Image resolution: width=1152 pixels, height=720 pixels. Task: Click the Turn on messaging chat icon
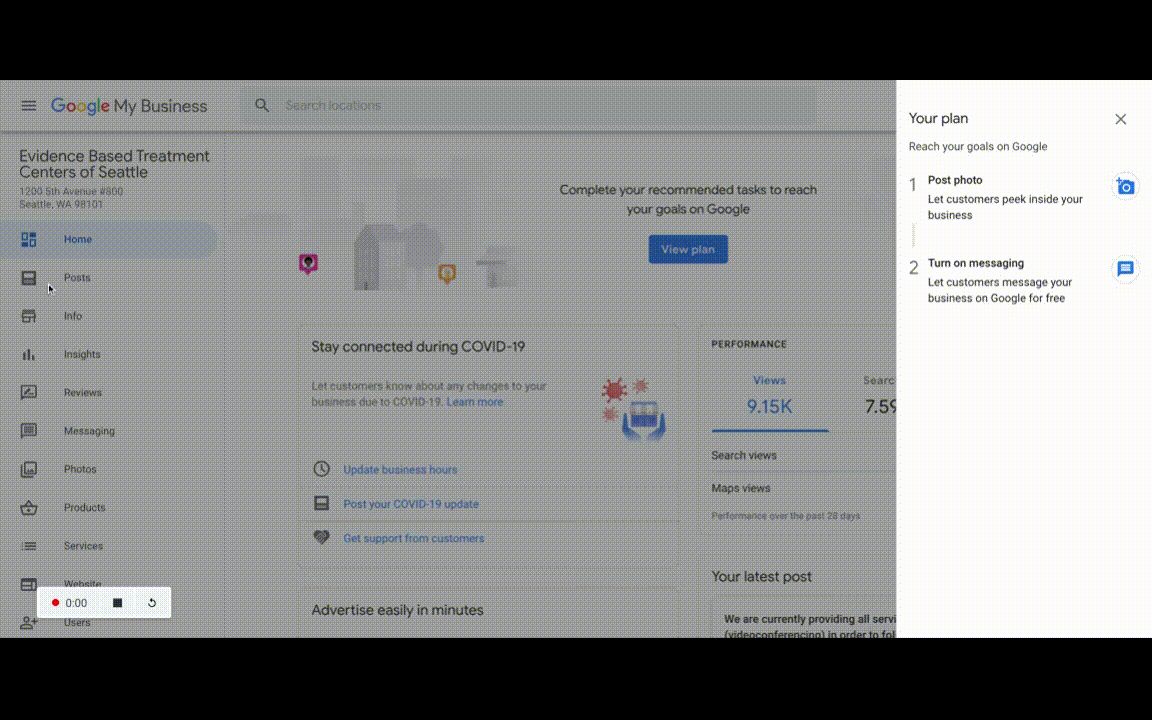pyautogui.click(x=1125, y=269)
